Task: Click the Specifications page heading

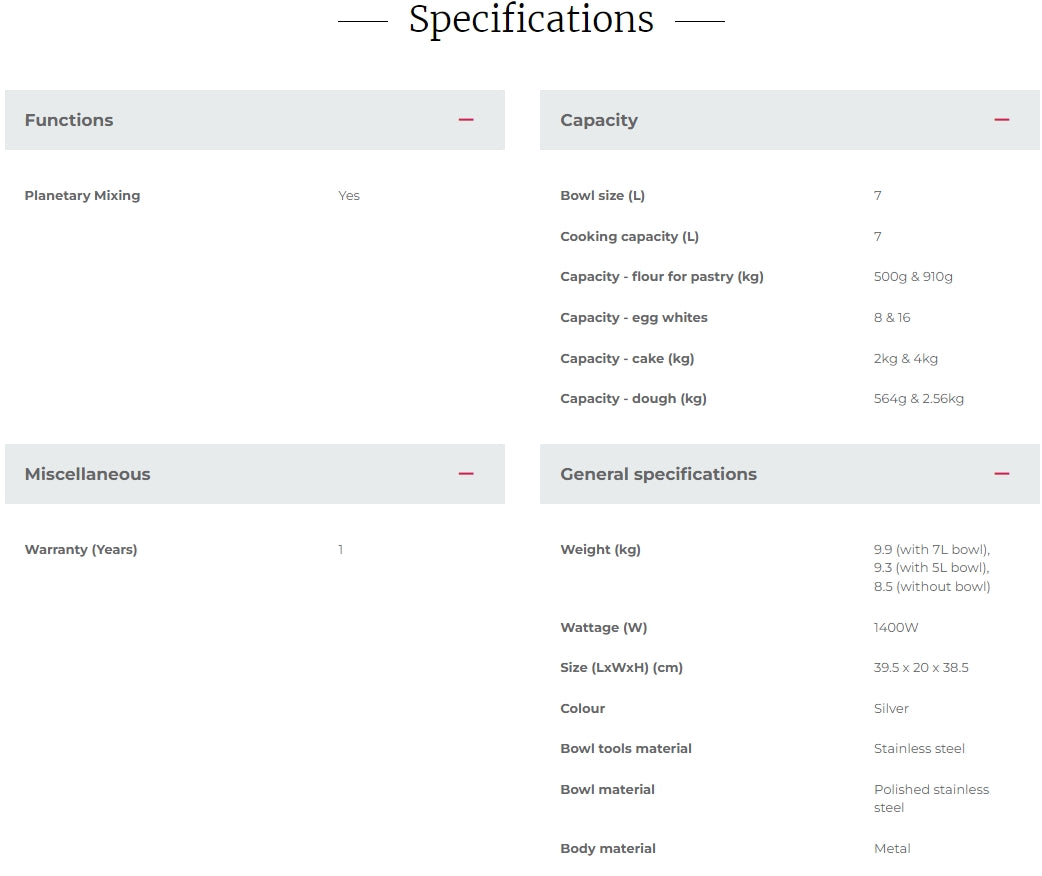Action: pyautogui.click(x=531, y=20)
